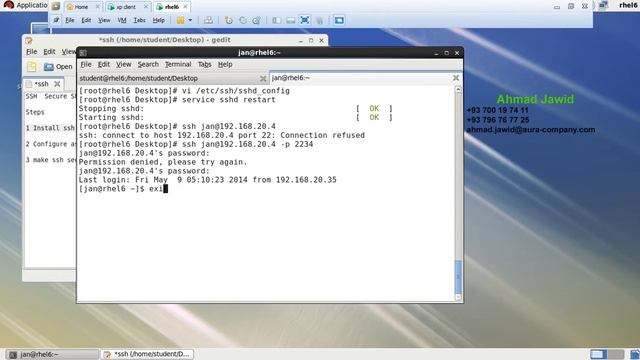Close the rhel6 VM tab
Viewport: 640px width, 360px height.
[186, 7]
